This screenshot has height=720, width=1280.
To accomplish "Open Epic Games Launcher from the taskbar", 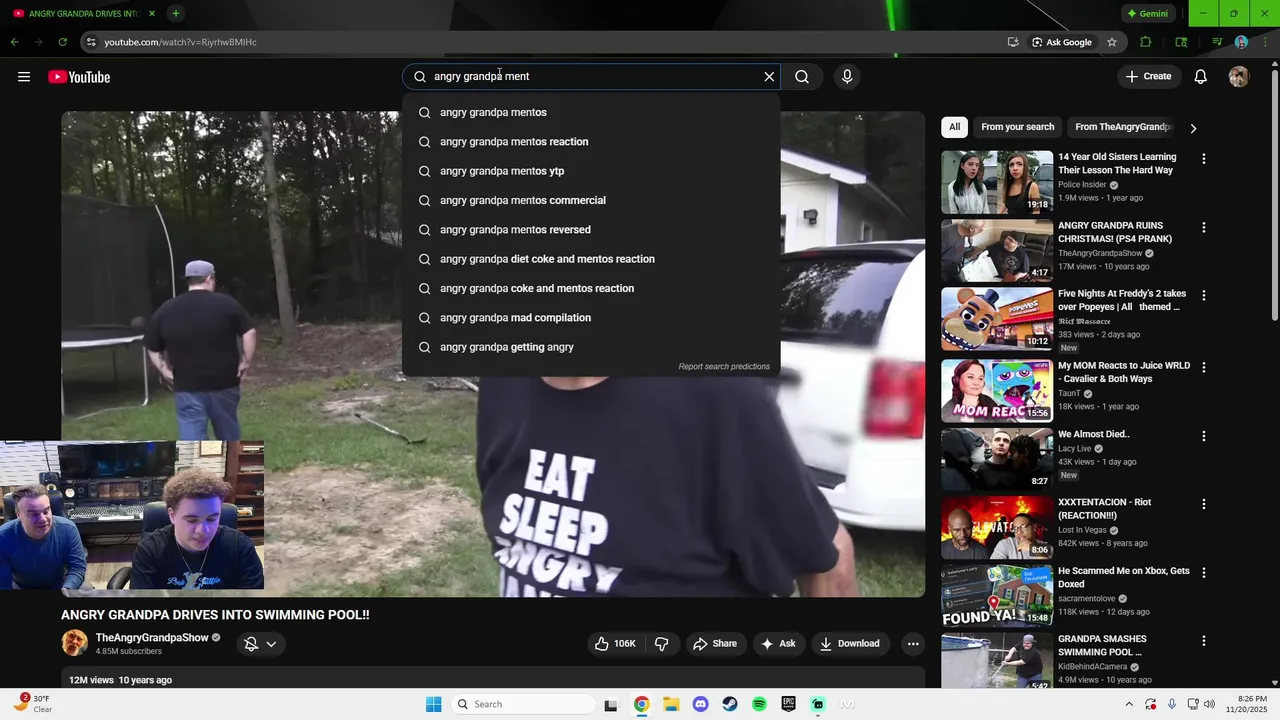I will click(x=789, y=704).
